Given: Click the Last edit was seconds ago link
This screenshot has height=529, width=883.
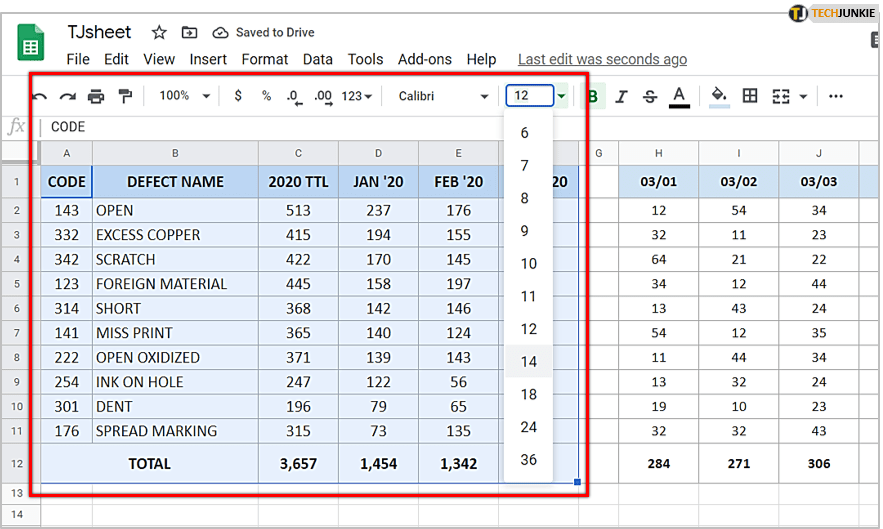Looking at the screenshot, I should pyautogui.click(x=602, y=59).
